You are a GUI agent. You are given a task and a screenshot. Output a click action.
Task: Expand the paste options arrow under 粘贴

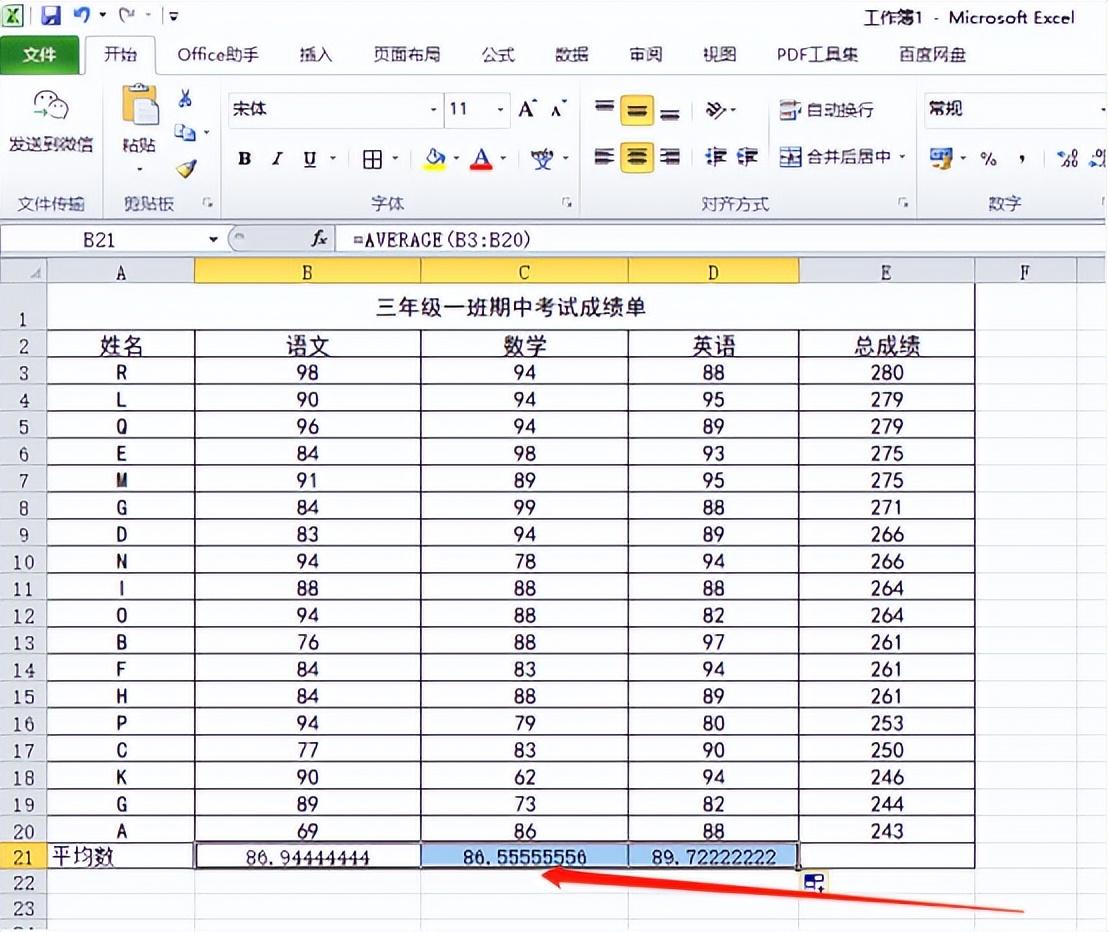click(140, 169)
